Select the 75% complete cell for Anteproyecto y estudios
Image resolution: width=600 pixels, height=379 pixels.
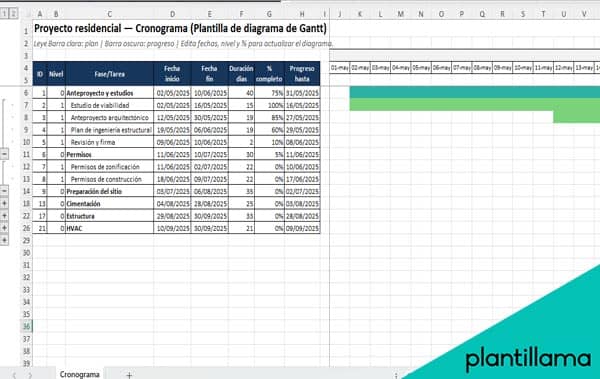coord(269,93)
